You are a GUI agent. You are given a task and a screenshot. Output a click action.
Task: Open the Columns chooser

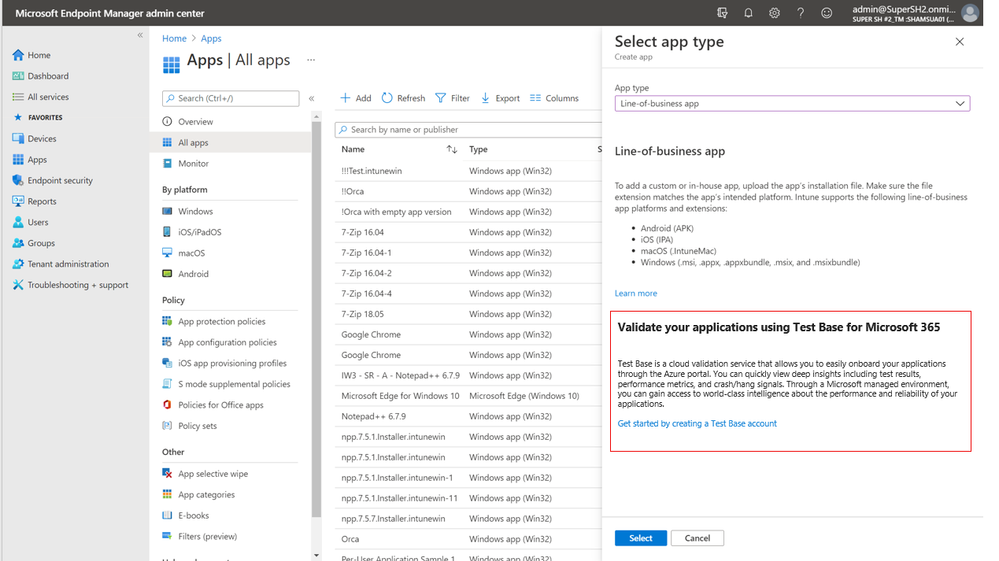554,98
